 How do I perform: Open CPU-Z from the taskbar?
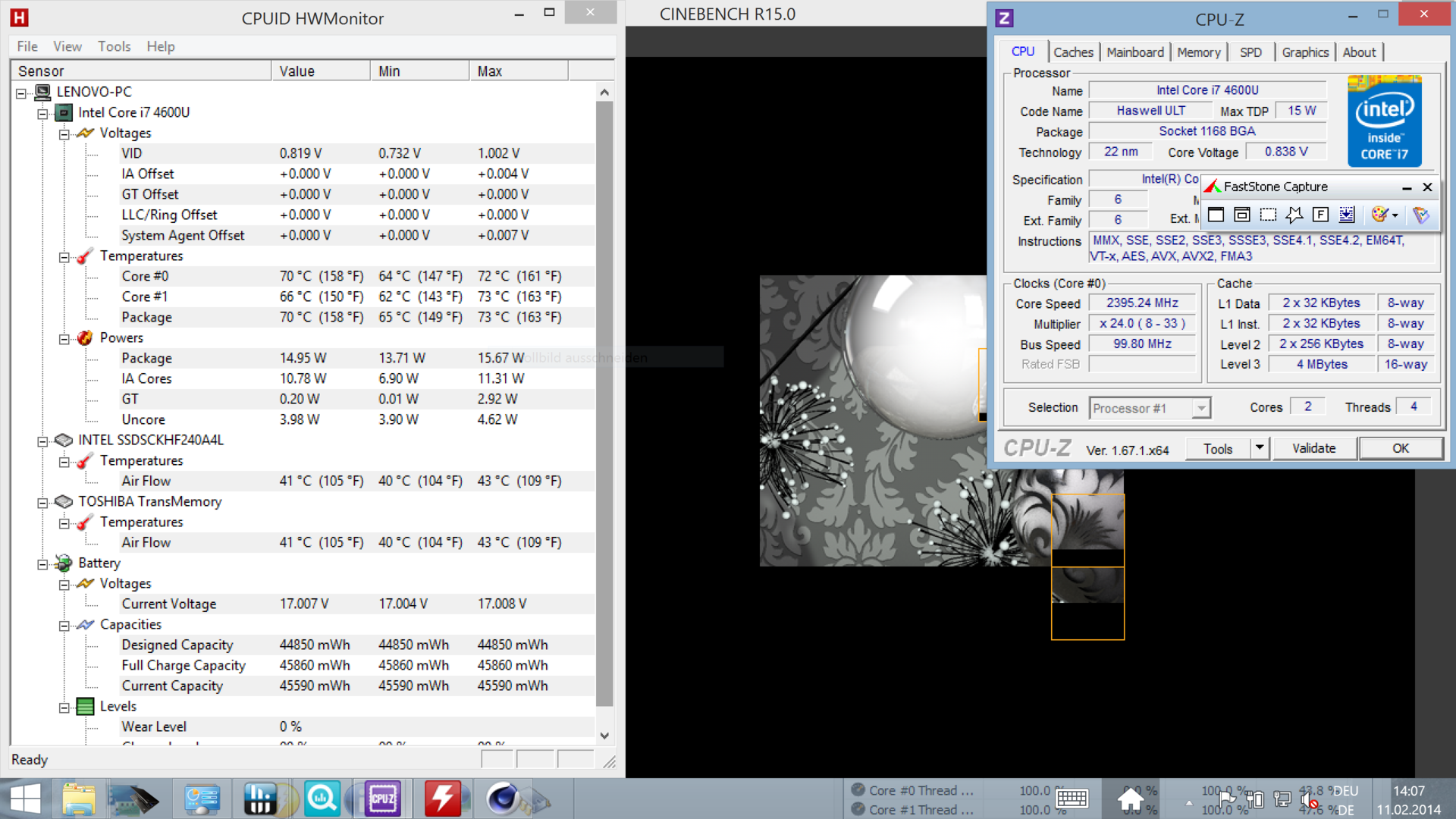[x=382, y=799]
